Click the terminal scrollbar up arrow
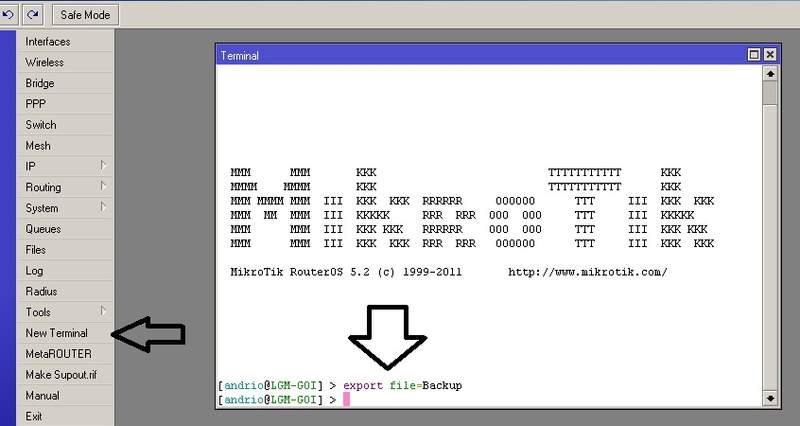The image size is (800, 426). pos(770,74)
